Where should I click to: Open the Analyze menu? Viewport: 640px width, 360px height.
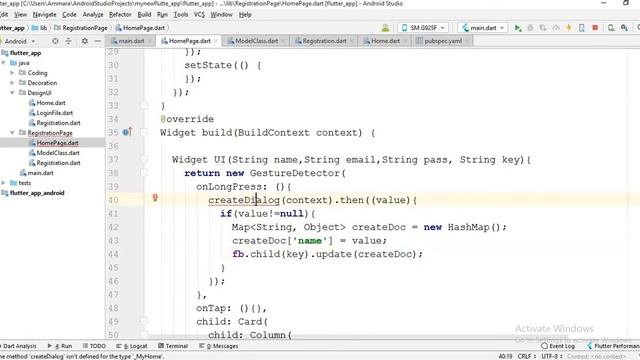93,15
